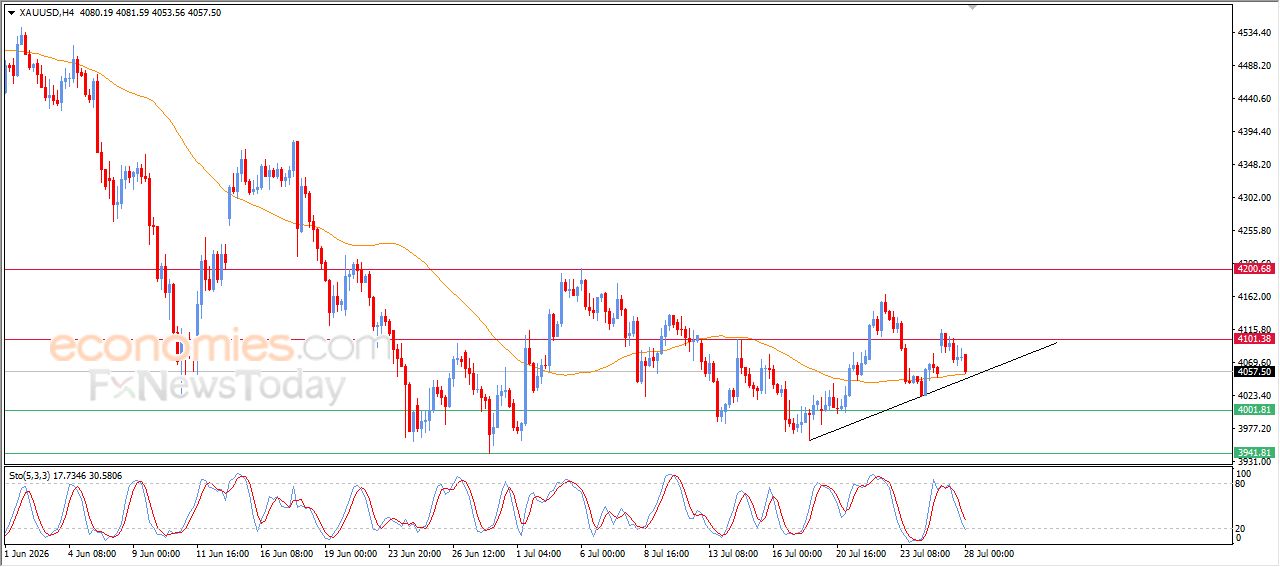The width and height of the screenshot is (1280, 567).
Task: Click the OHLC values 4080.19 4081.59 text
Action: [x=113, y=13]
